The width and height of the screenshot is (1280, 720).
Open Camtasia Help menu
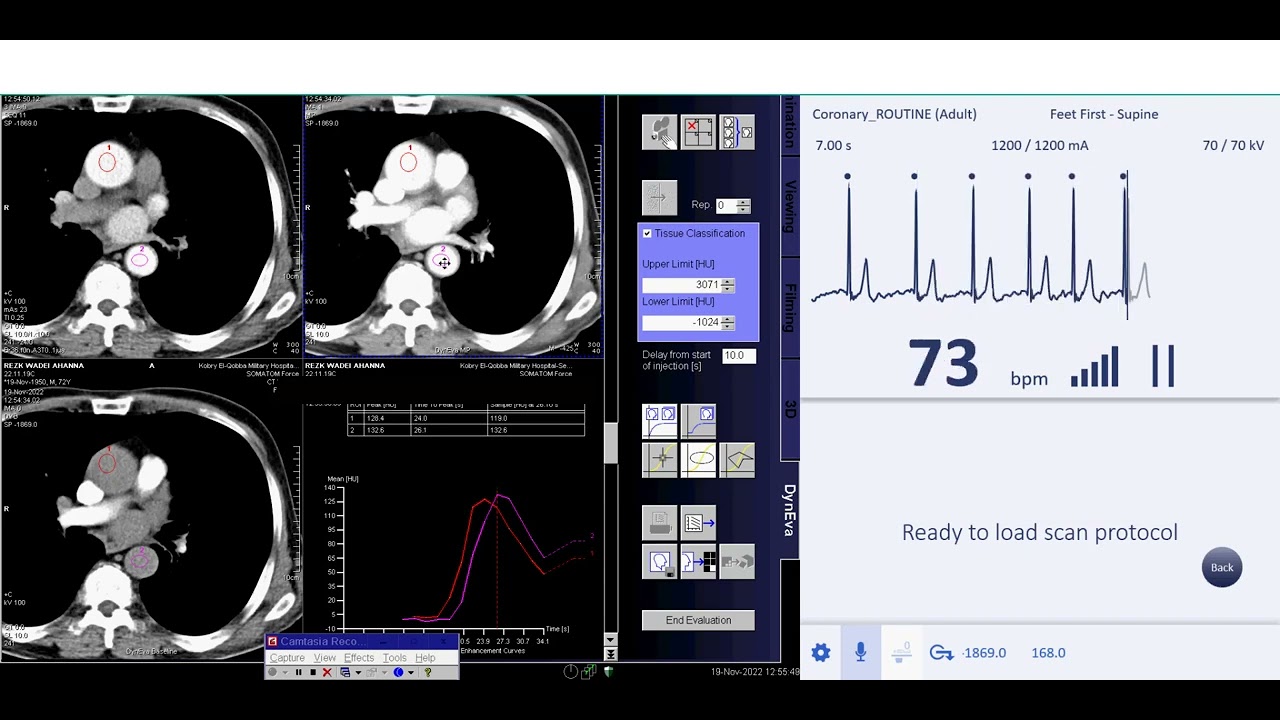pyautogui.click(x=425, y=658)
